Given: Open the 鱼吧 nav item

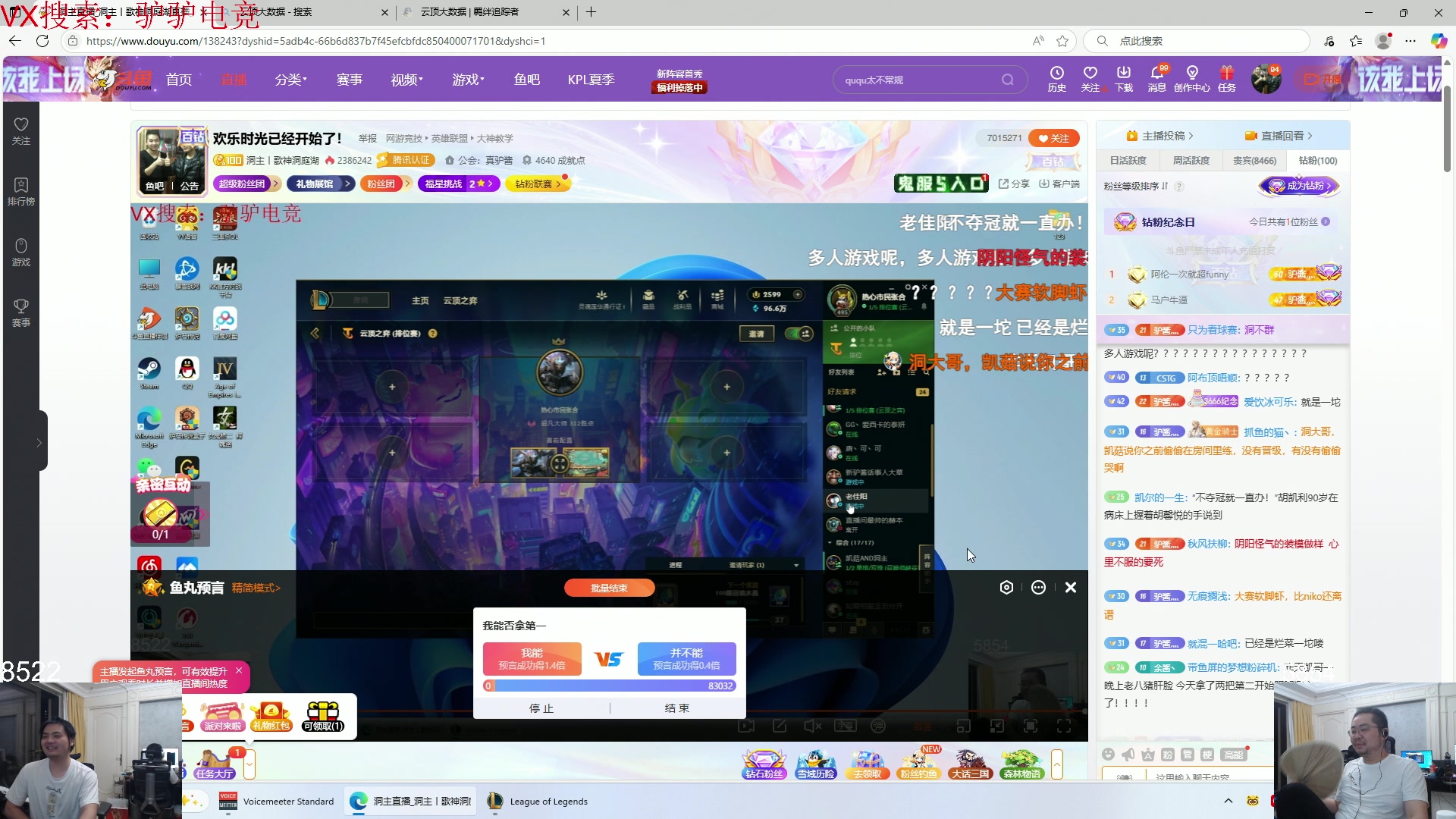Looking at the screenshot, I should pos(527,80).
